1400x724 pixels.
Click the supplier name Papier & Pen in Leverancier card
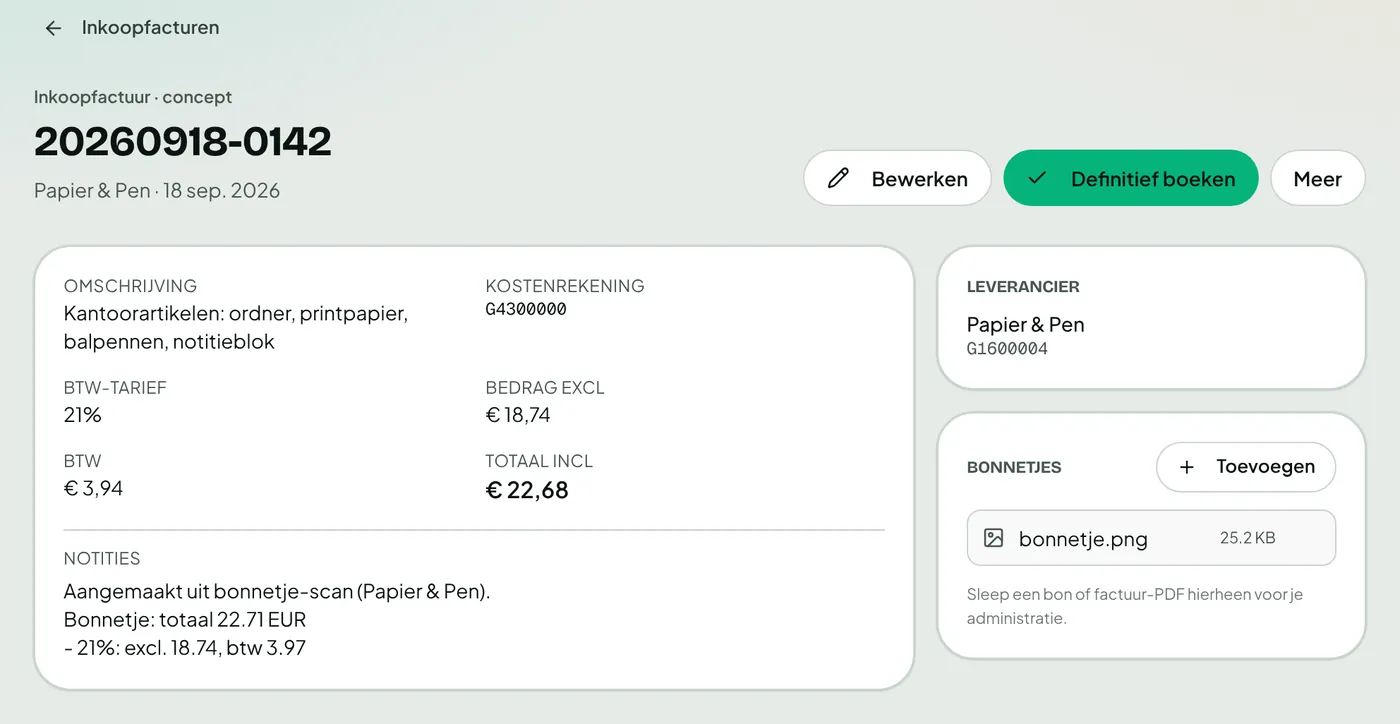(x=1025, y=324)
